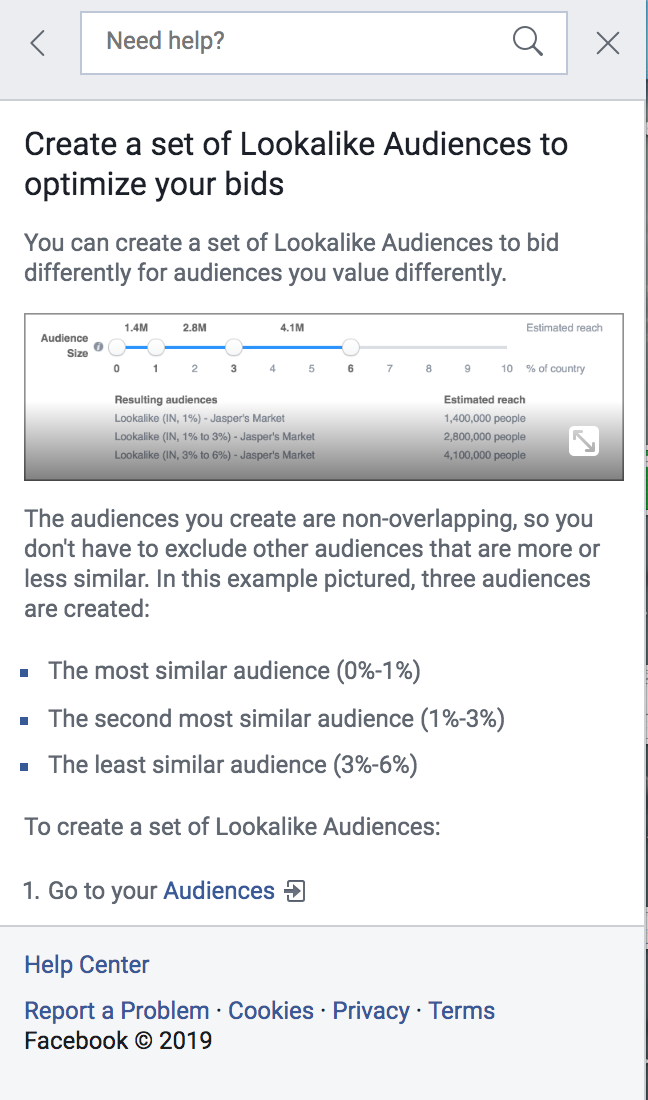Open the Terms link

click(461, 1010)
